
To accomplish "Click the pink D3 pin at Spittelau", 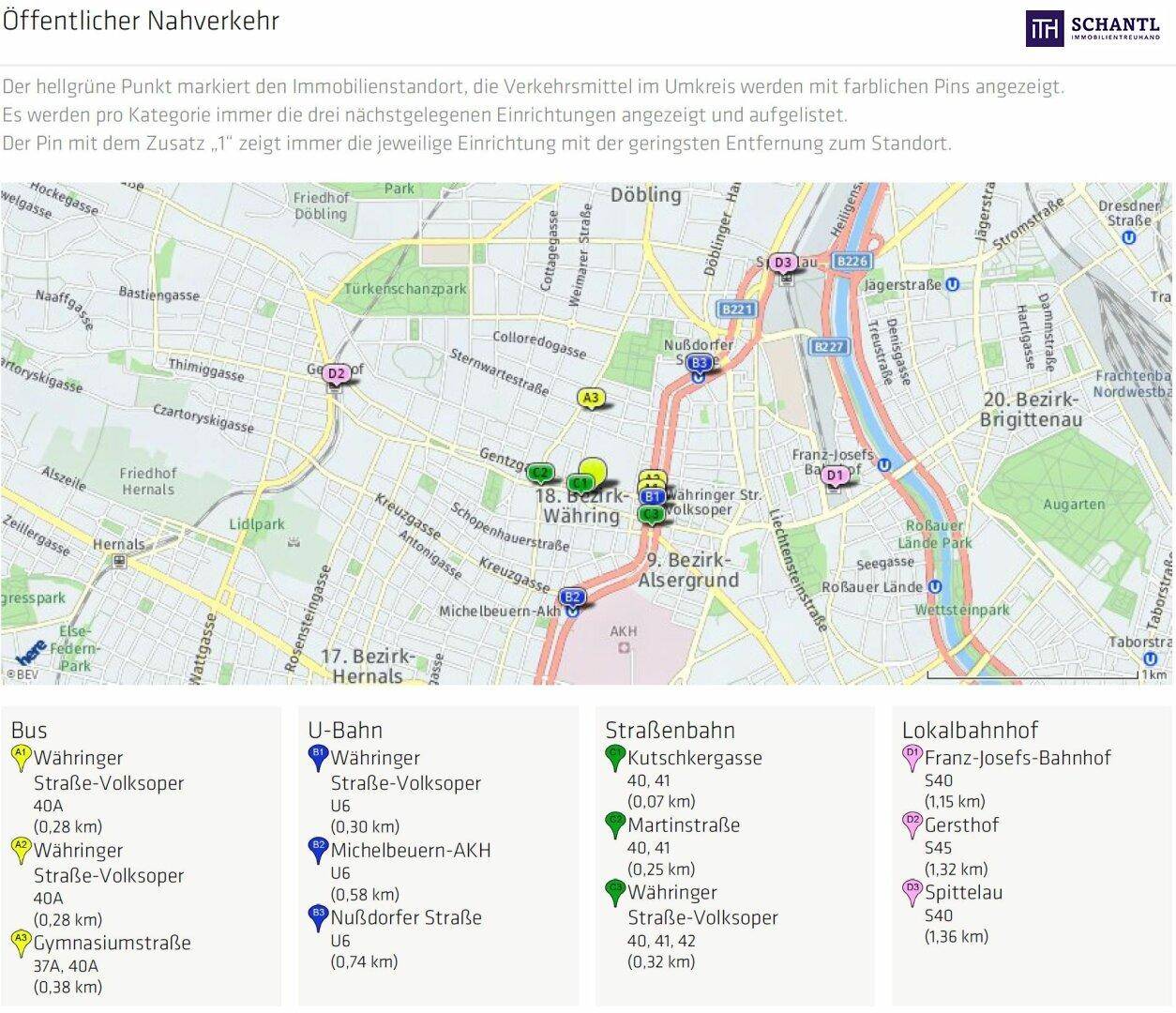I will click(783, 263).
